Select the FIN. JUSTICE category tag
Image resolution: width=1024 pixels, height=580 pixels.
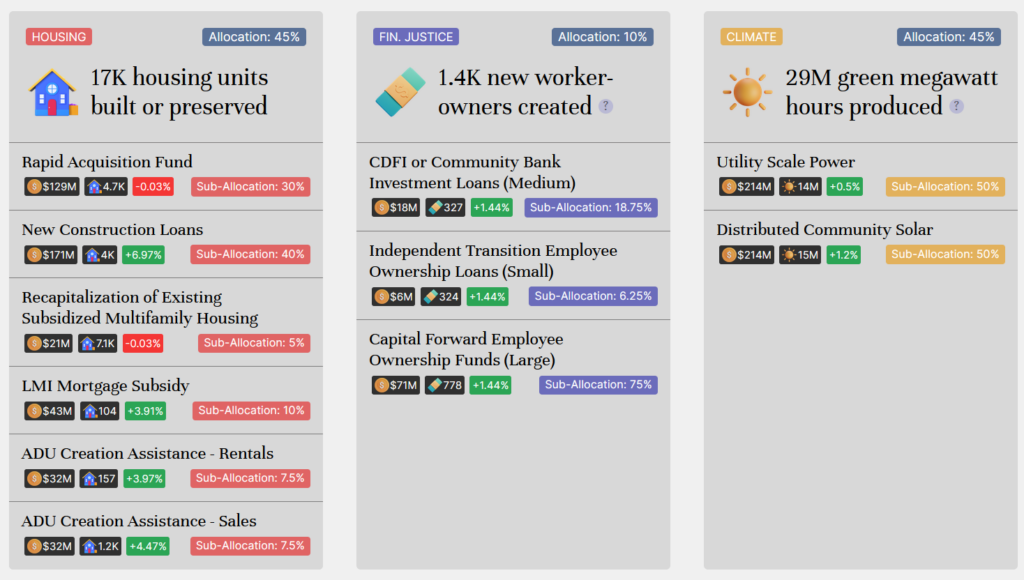coord(416,37)
